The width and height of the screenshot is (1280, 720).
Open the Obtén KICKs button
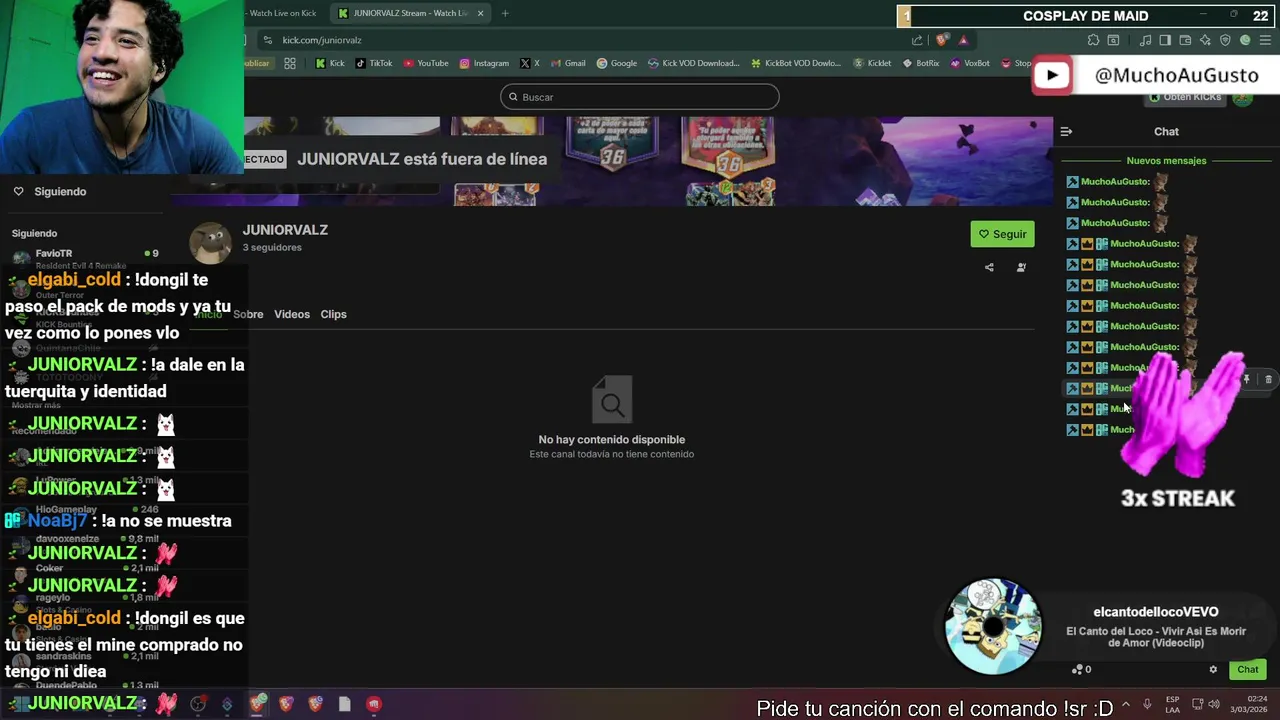(x=1185, y=97)
